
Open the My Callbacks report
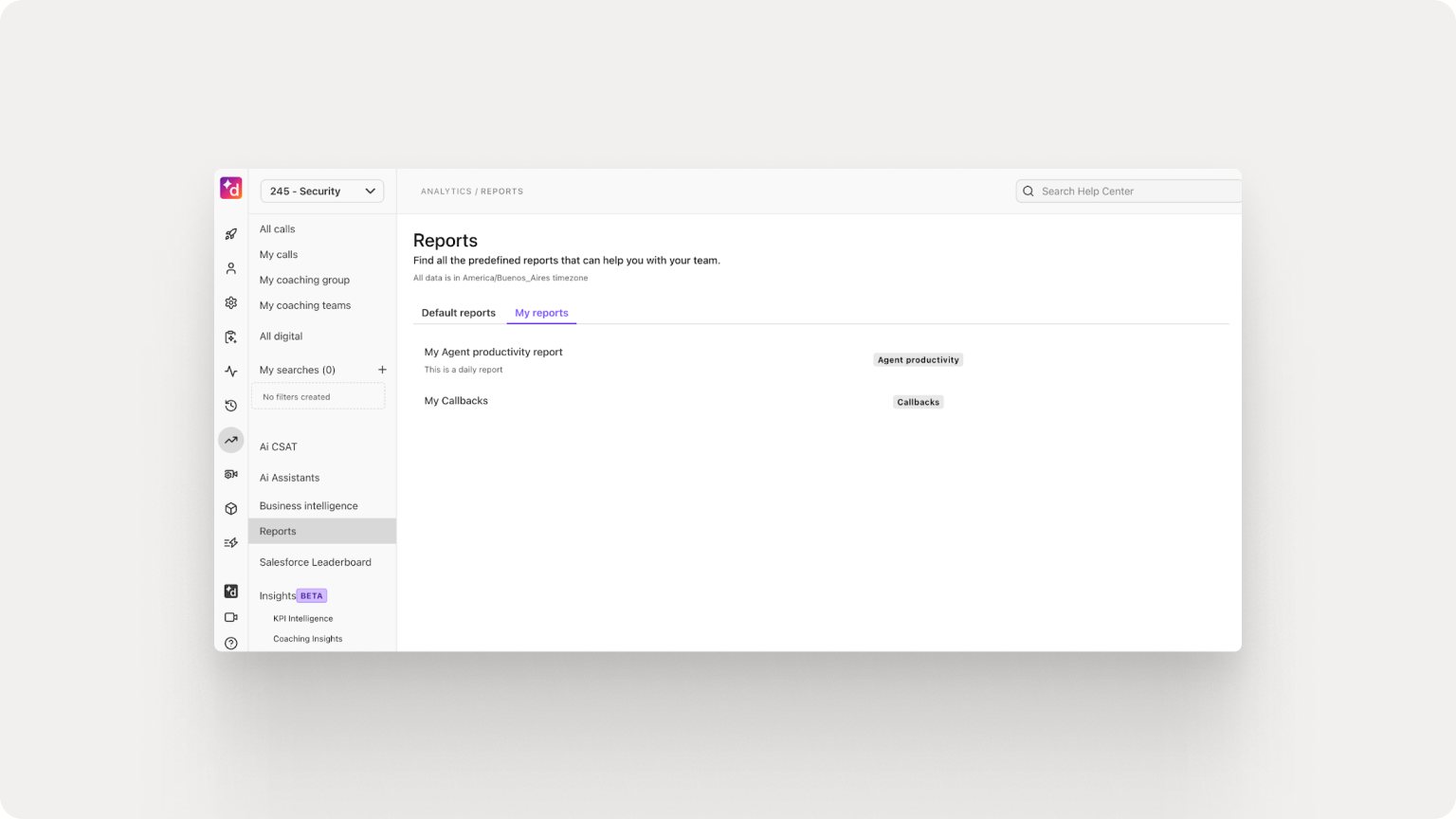[456, 400]
